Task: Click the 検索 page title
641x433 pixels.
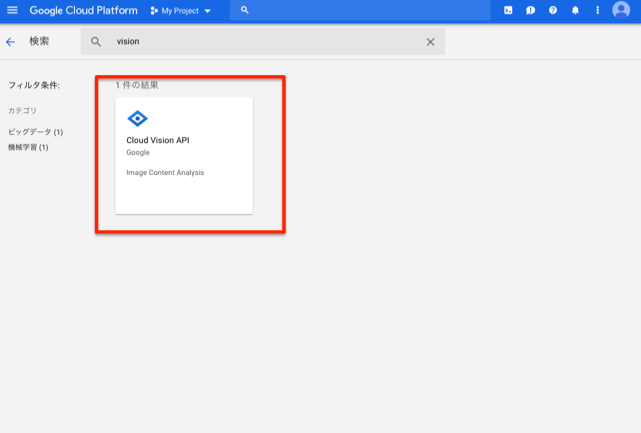Action: click(x=39, y=41)
